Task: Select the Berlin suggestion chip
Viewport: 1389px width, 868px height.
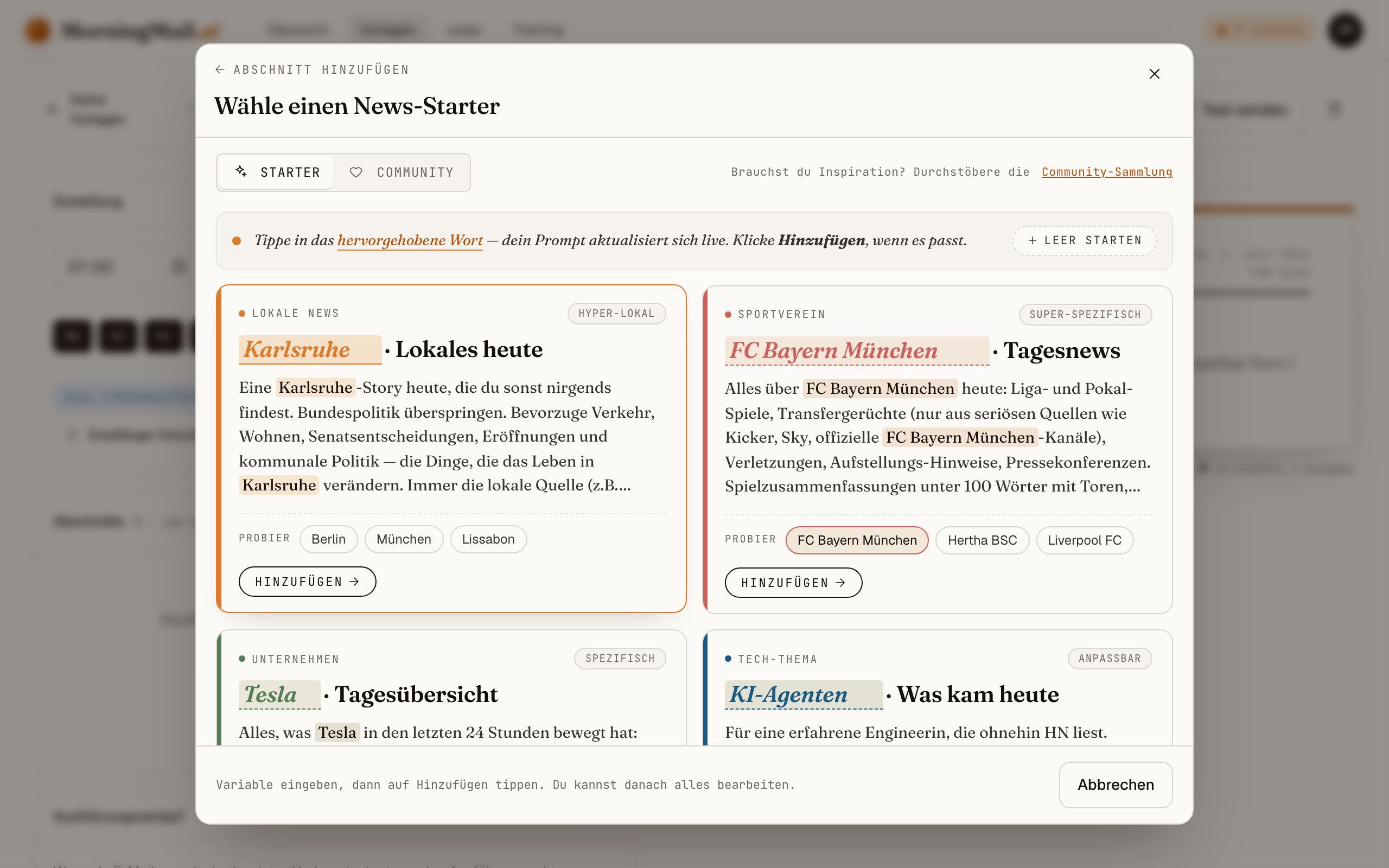Action: click(x=328, y=539)
